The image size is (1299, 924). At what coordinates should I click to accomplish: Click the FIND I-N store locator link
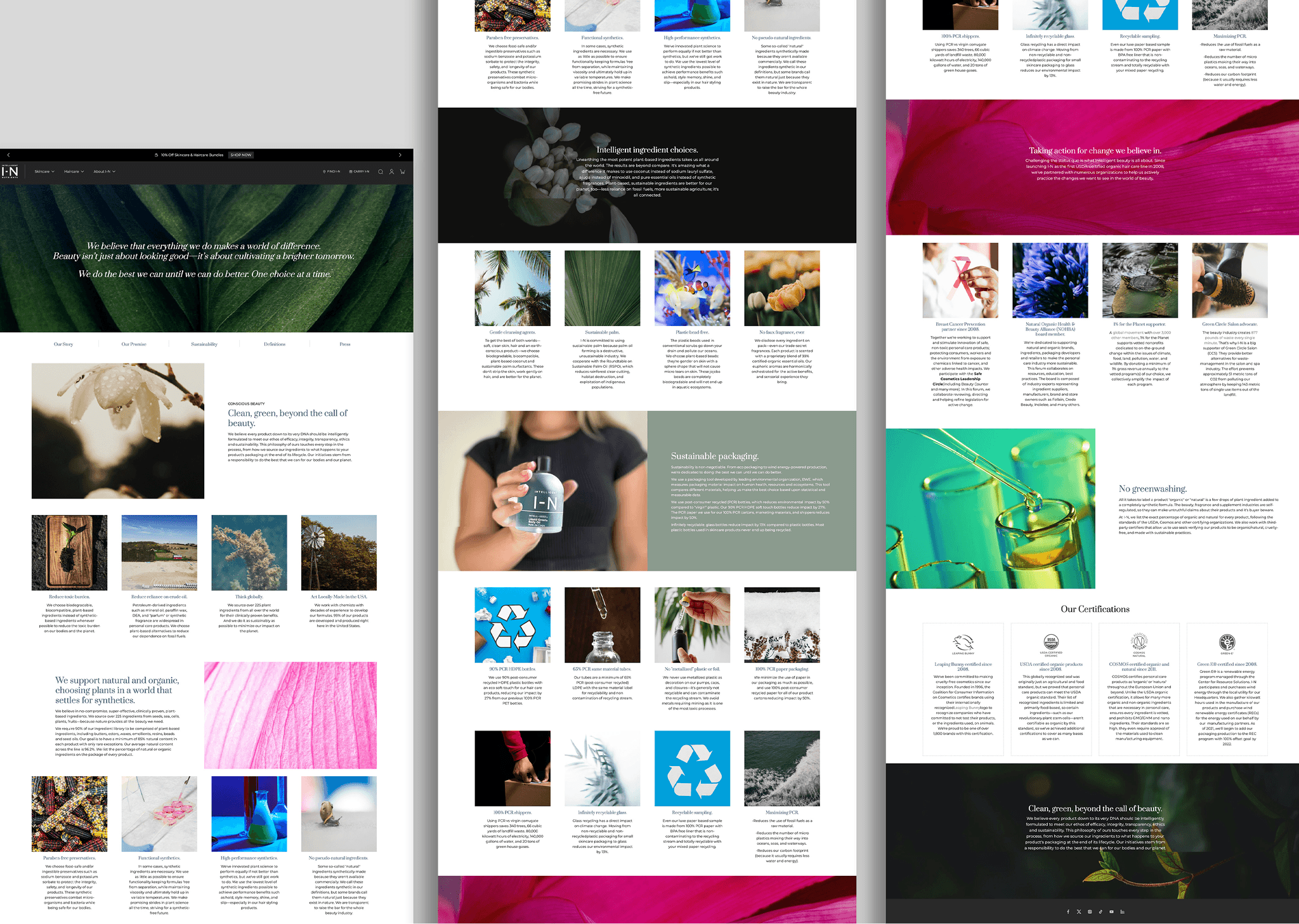click(x=331, y=171)
